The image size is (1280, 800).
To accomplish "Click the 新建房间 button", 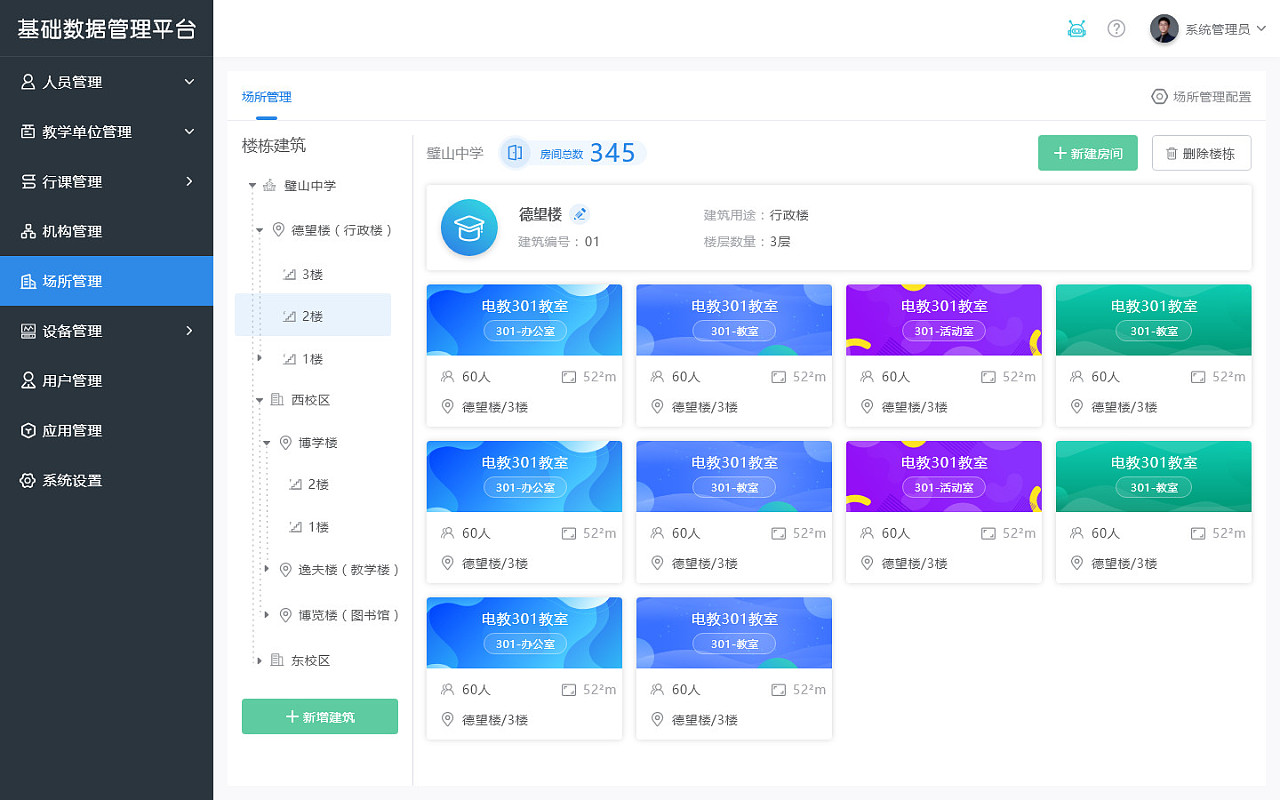I will click(1087, 153).
